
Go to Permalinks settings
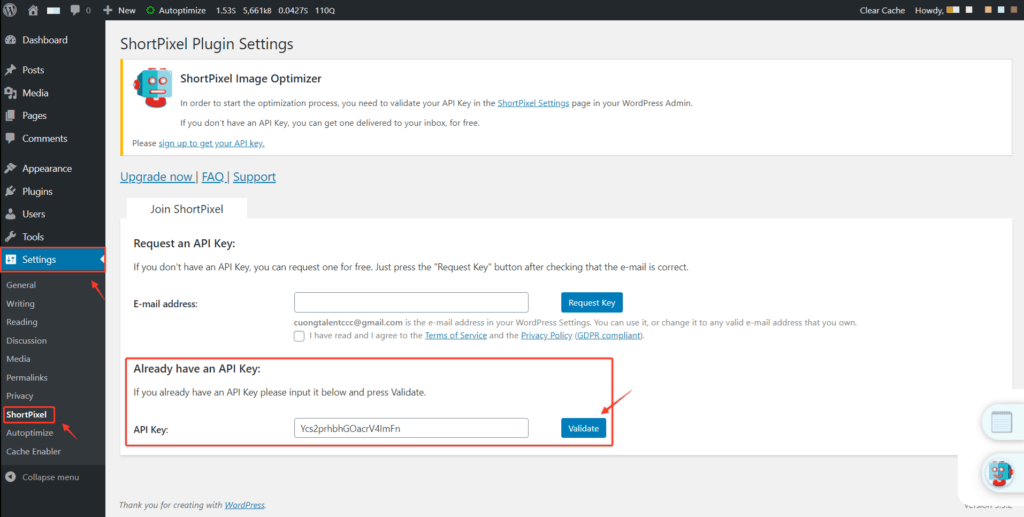click(27, 377)
